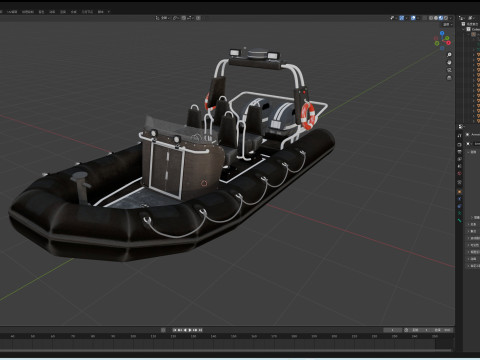The image size is (480, 360).
Task: Select the Scene Collection row in outliner
Action: (471, 24)
